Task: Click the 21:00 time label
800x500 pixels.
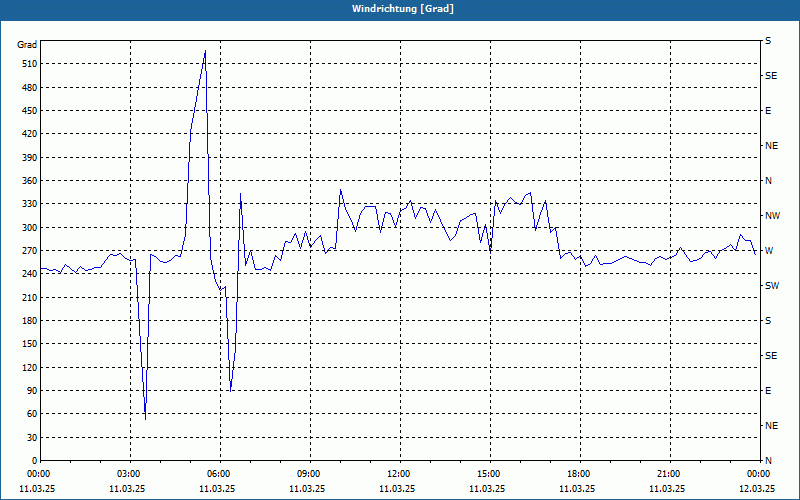Action: [669, 474]
